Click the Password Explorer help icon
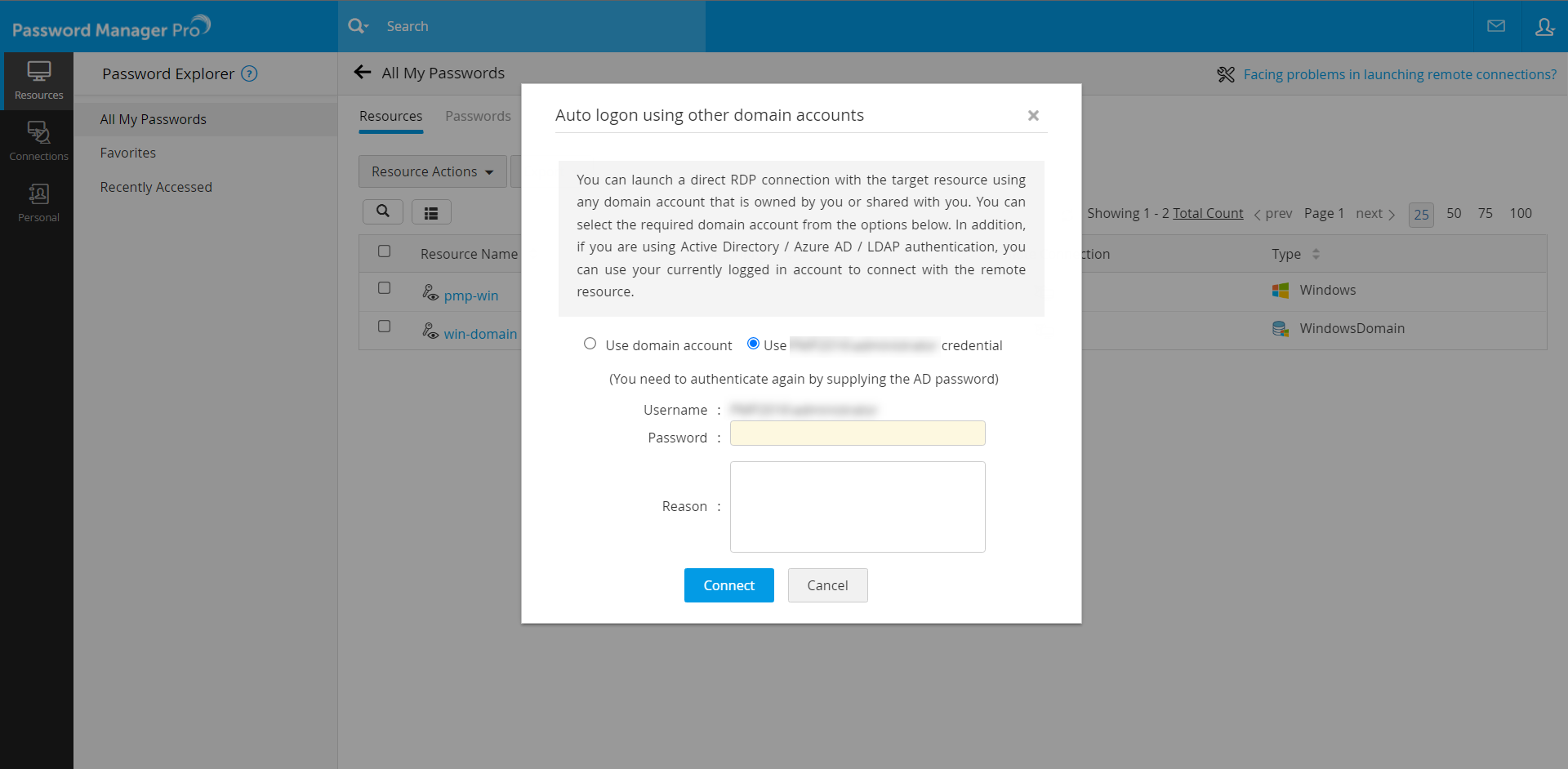The height and width of the screenshot is (769, 1568). click(250, 73)
